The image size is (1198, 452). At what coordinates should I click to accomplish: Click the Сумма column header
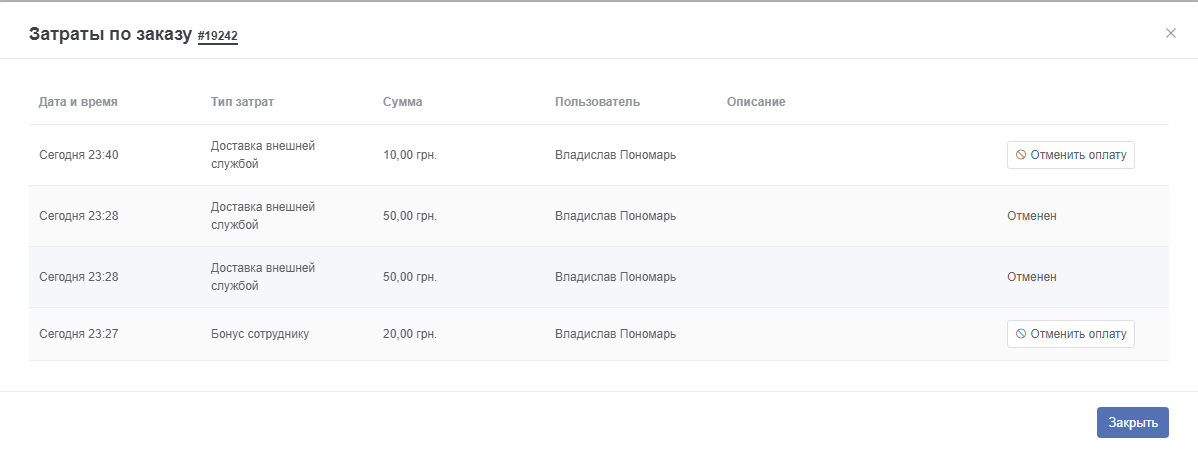point(403,102)
